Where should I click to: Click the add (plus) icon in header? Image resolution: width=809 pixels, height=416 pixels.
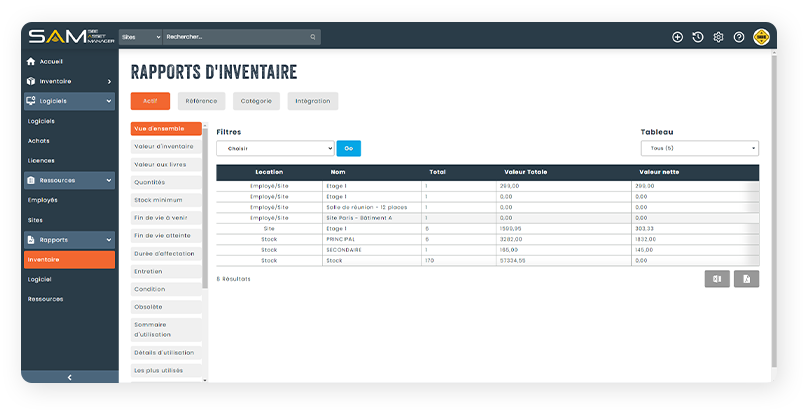pos(677,37)
